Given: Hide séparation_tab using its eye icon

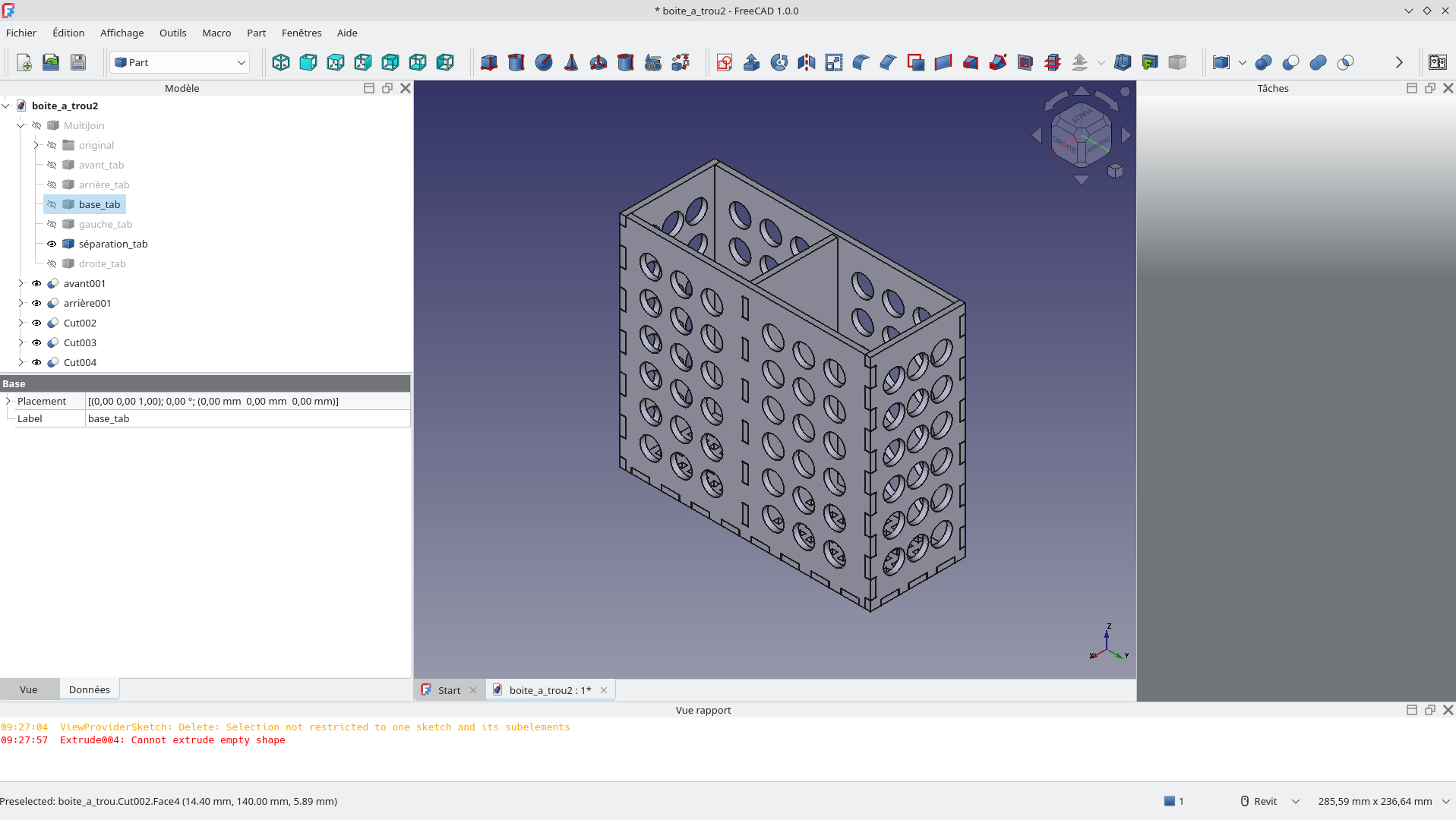Looking at the screenshot, I should click(52, 244).
